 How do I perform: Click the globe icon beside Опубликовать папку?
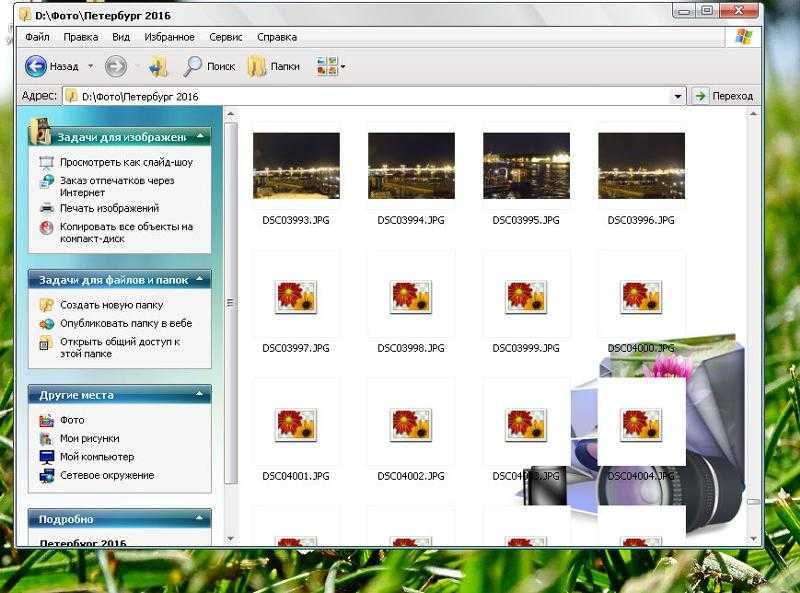coord(46,324)
